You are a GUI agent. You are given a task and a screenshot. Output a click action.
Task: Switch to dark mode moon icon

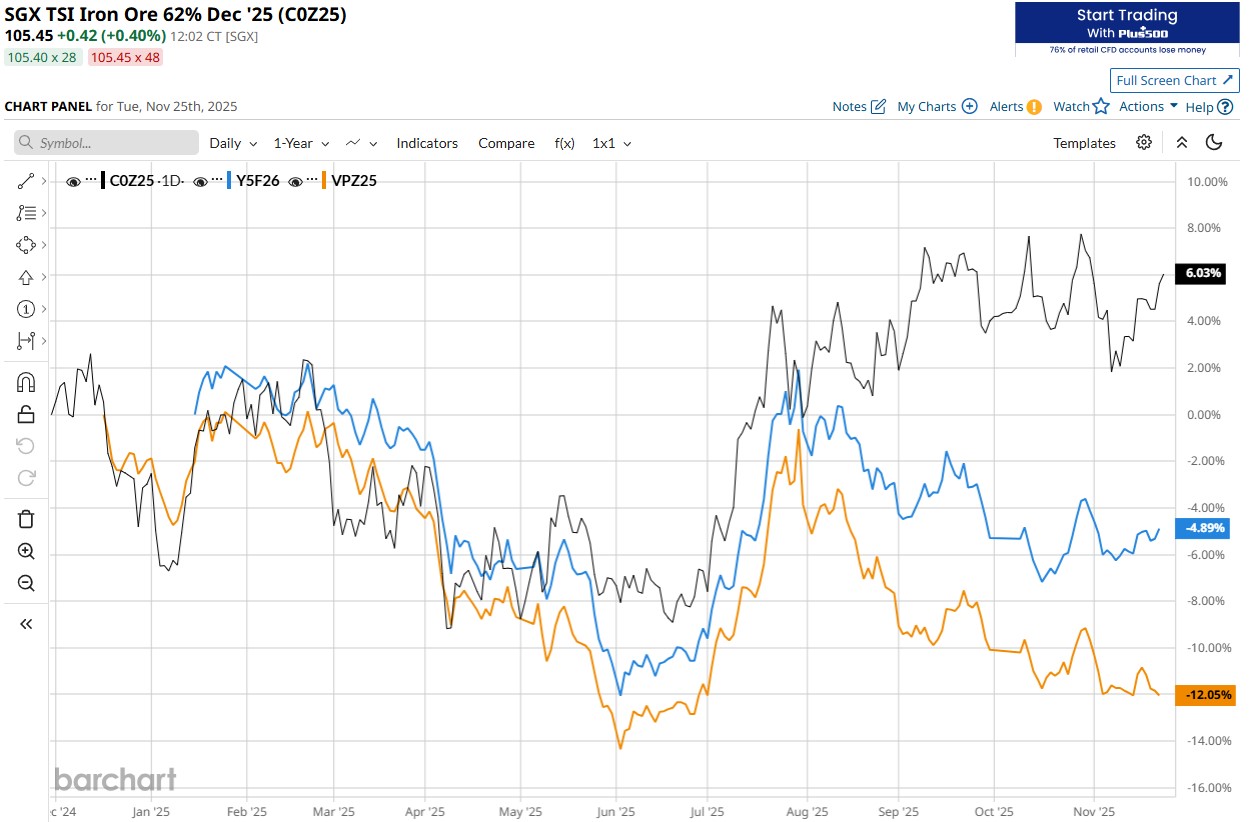click(x=1214, y=143)
